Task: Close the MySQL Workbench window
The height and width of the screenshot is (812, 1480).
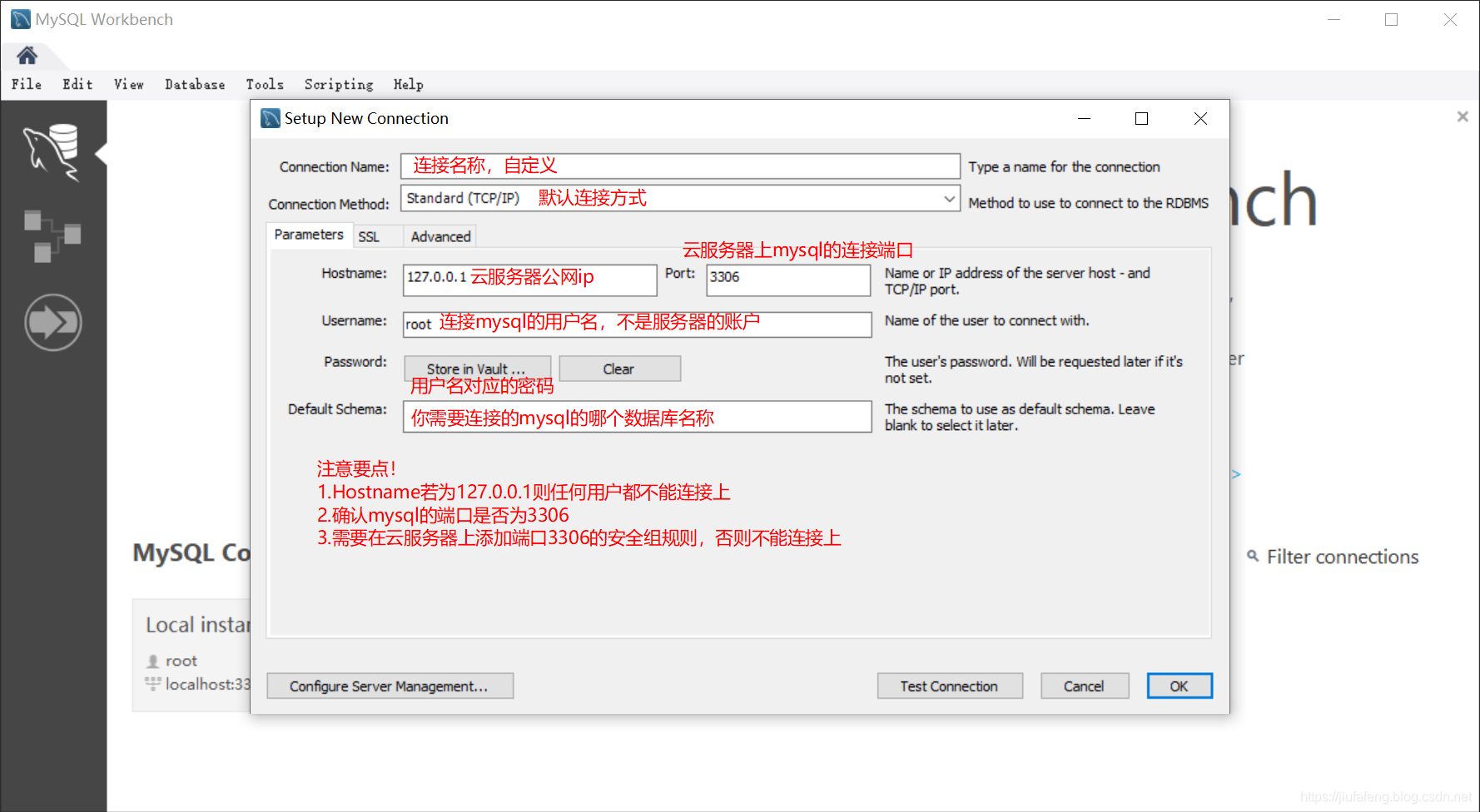Action: (1450, 19)
